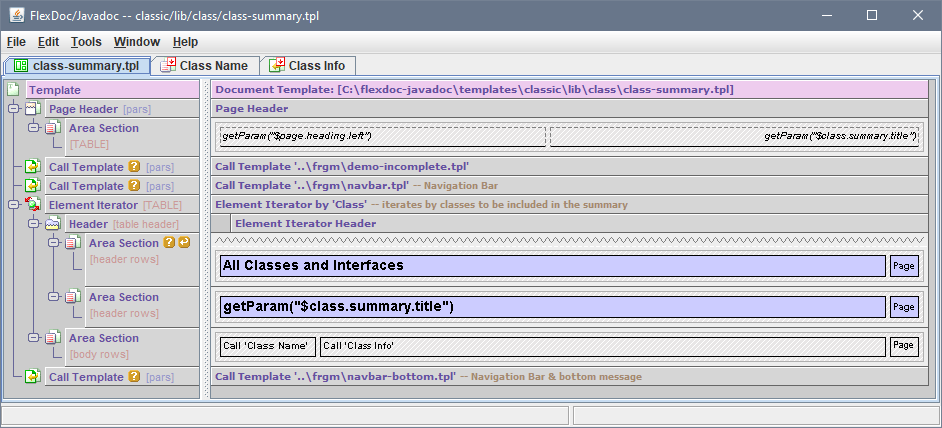The width and height of the screenshot is (942, 428).
Task: Switch to the Class Info tab
Action: pos(308,65)
